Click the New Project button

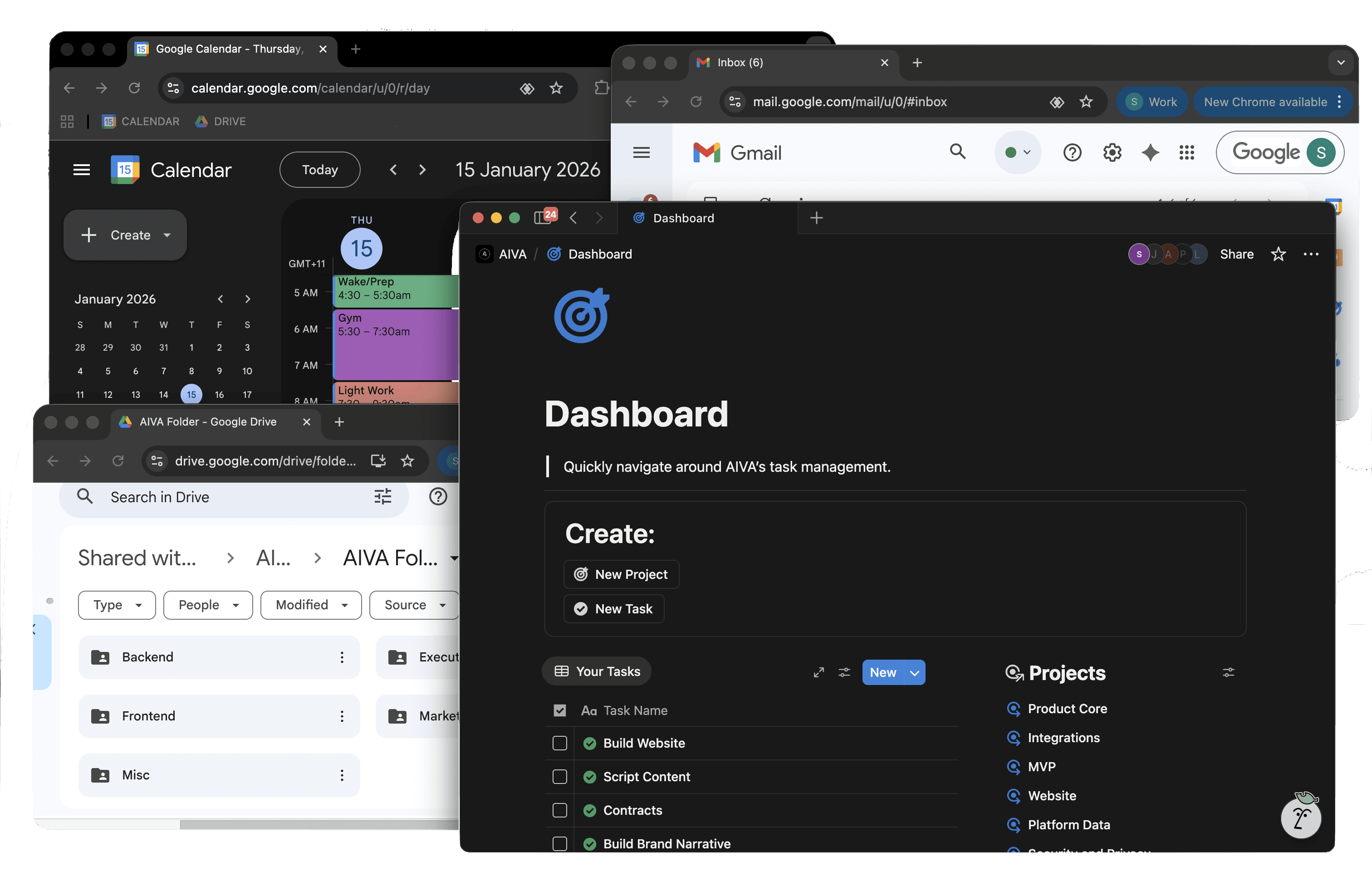click(x=621, y=574)
